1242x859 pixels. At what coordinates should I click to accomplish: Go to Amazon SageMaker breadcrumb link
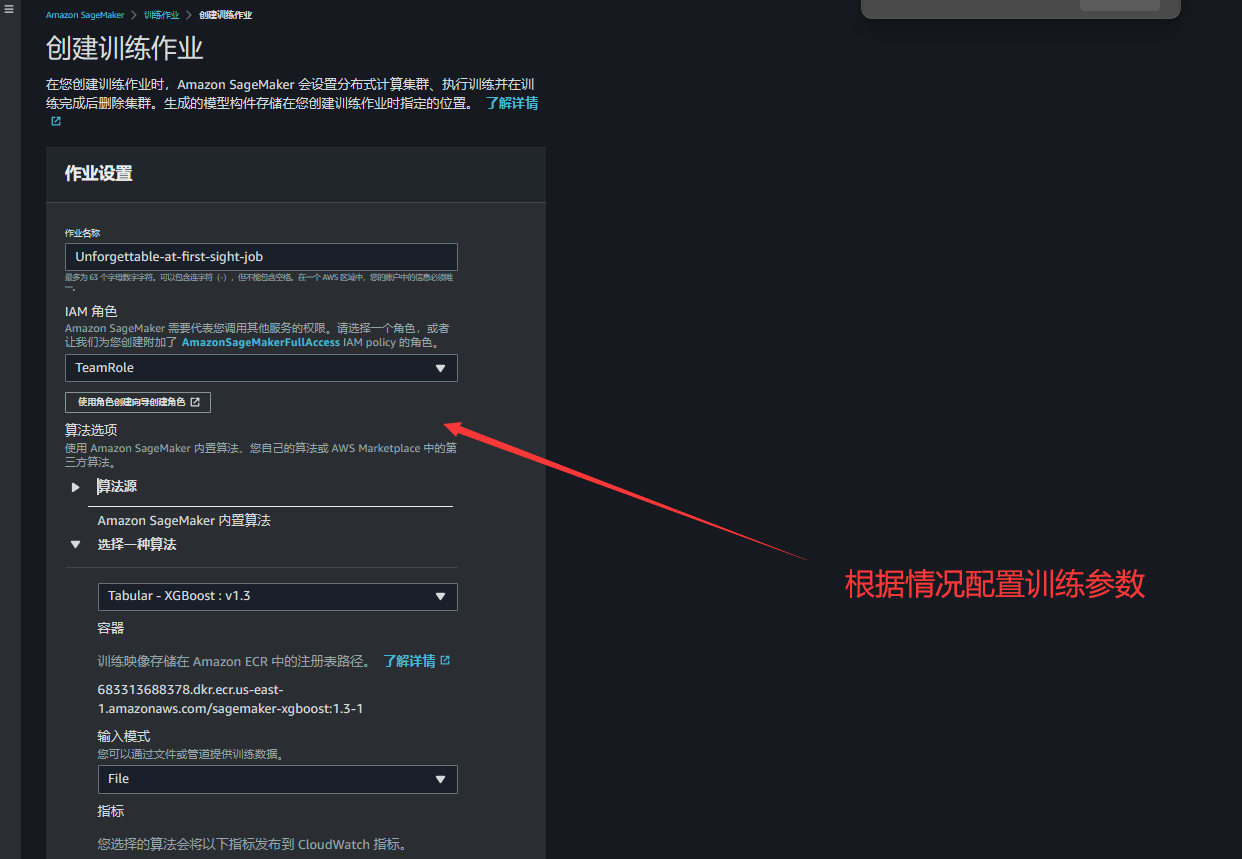coord(84,15)
